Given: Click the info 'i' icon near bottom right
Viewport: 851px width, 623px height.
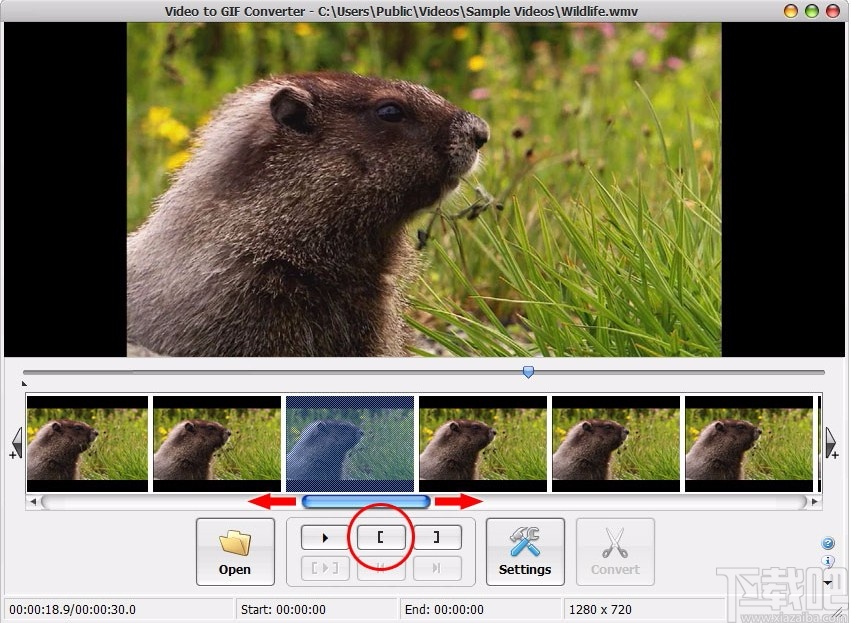Looking at the screenshot, I should 827,560.
